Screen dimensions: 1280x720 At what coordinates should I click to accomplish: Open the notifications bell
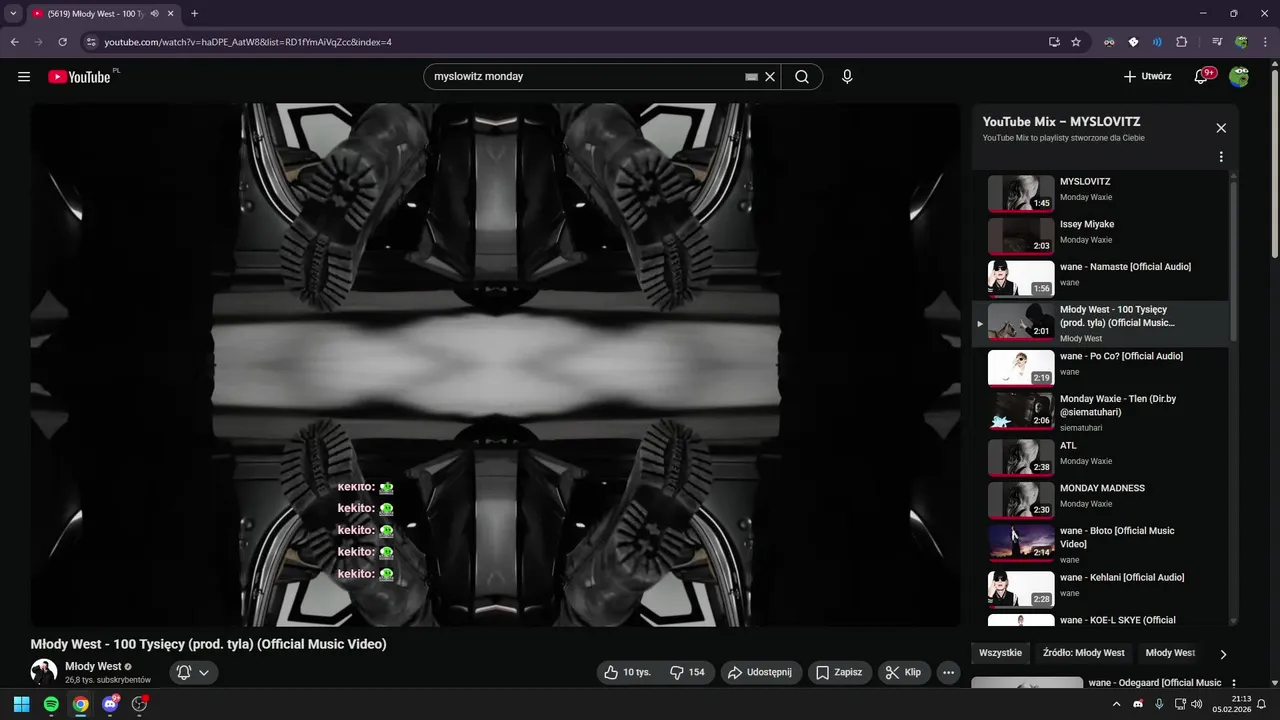1201,77
